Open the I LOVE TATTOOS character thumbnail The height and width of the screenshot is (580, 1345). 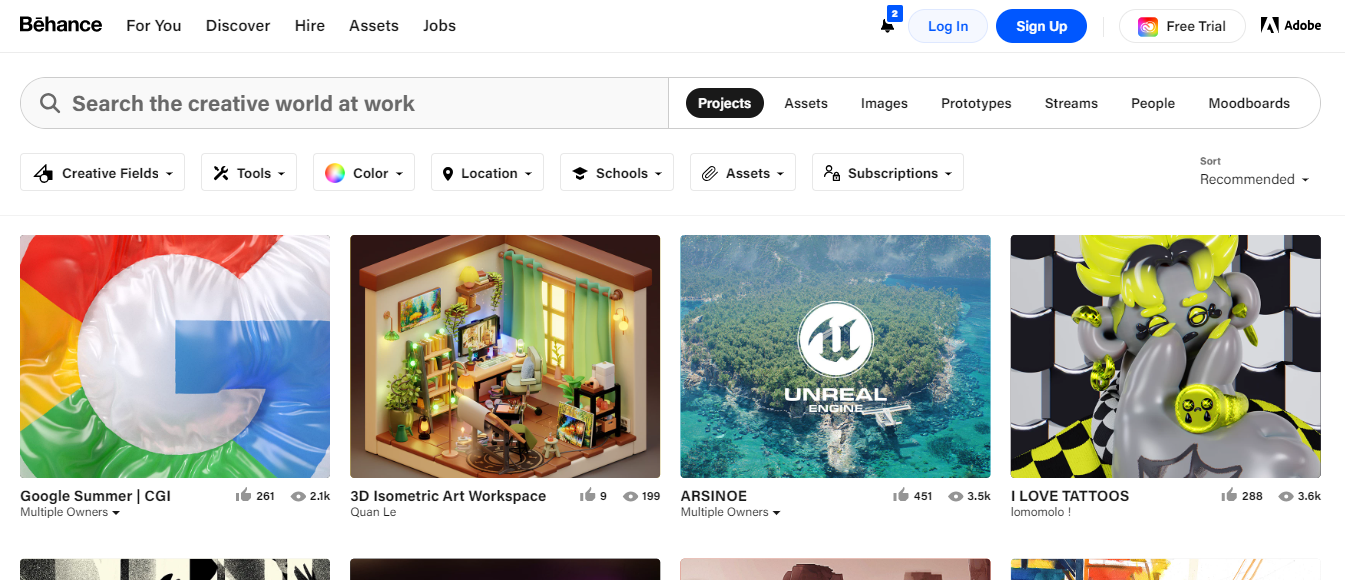[1166, 356]
